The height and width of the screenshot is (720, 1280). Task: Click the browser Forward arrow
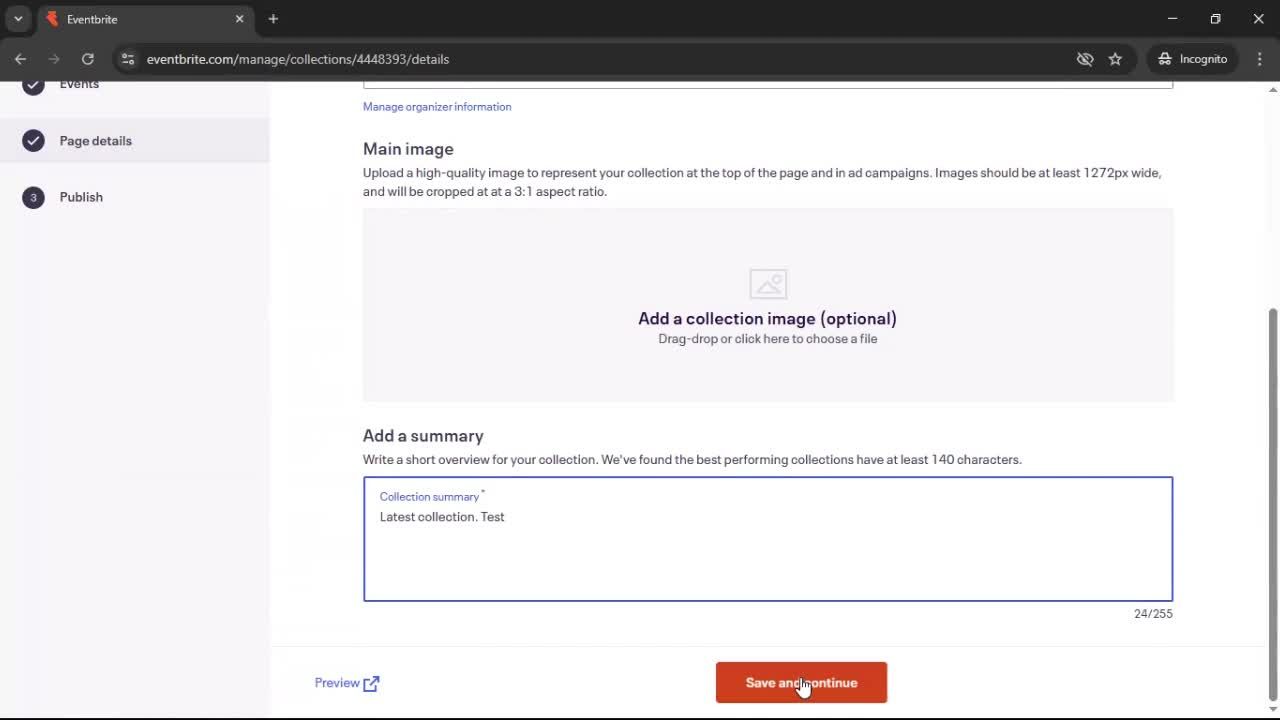tap(54, 59)
